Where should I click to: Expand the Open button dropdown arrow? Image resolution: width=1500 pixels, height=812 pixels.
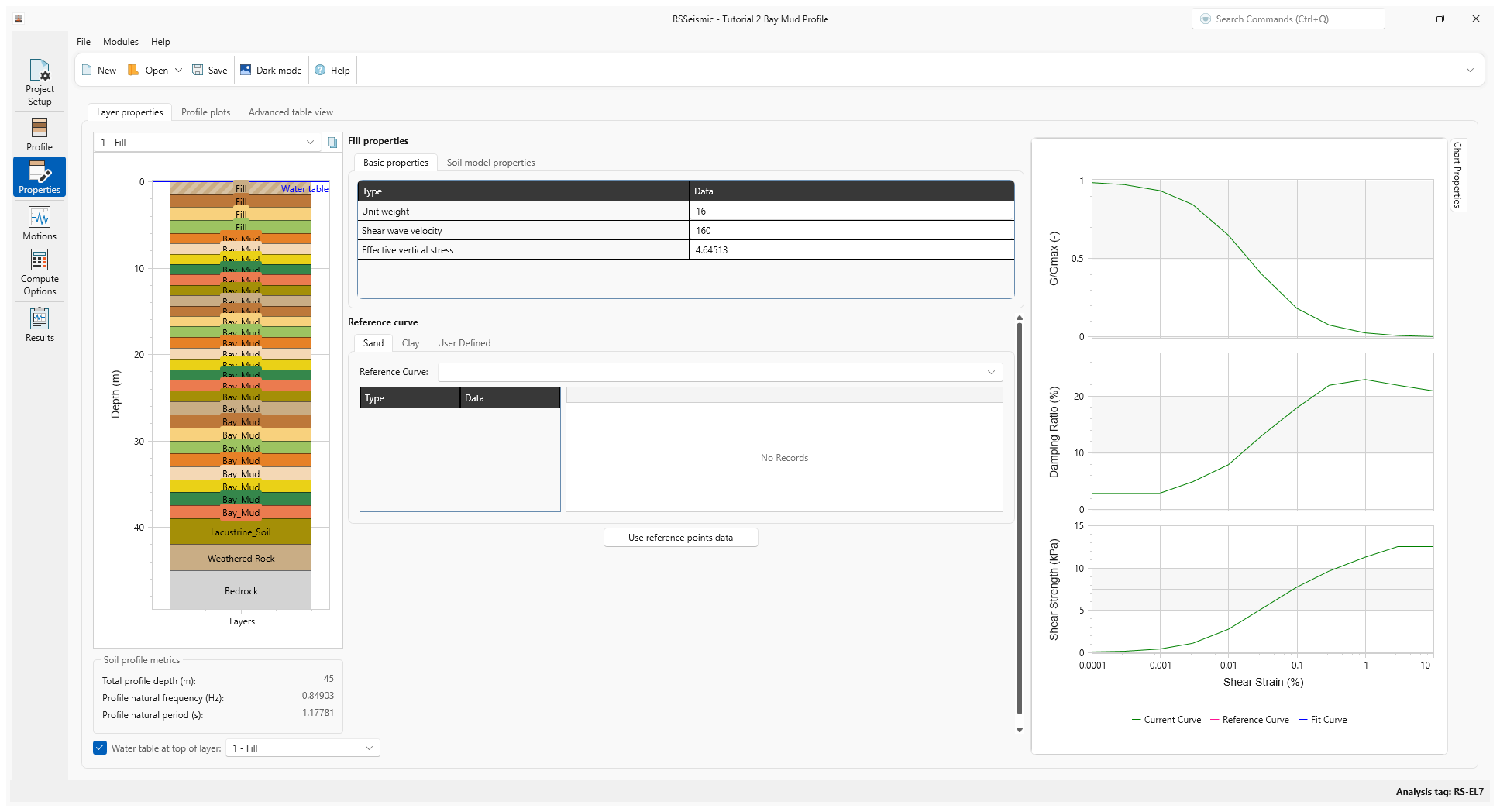(x=179, y=70)
